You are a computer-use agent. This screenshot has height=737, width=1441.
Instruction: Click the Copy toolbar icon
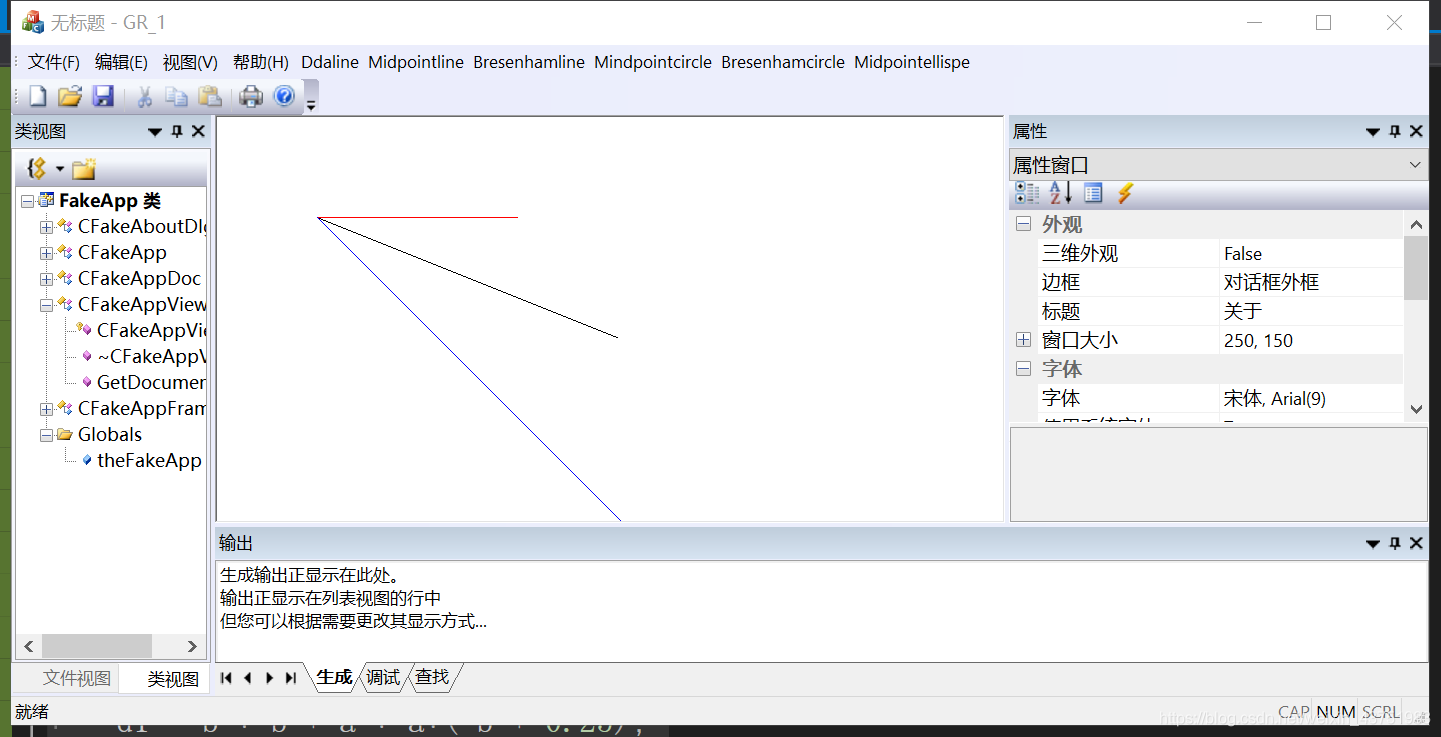176,96
